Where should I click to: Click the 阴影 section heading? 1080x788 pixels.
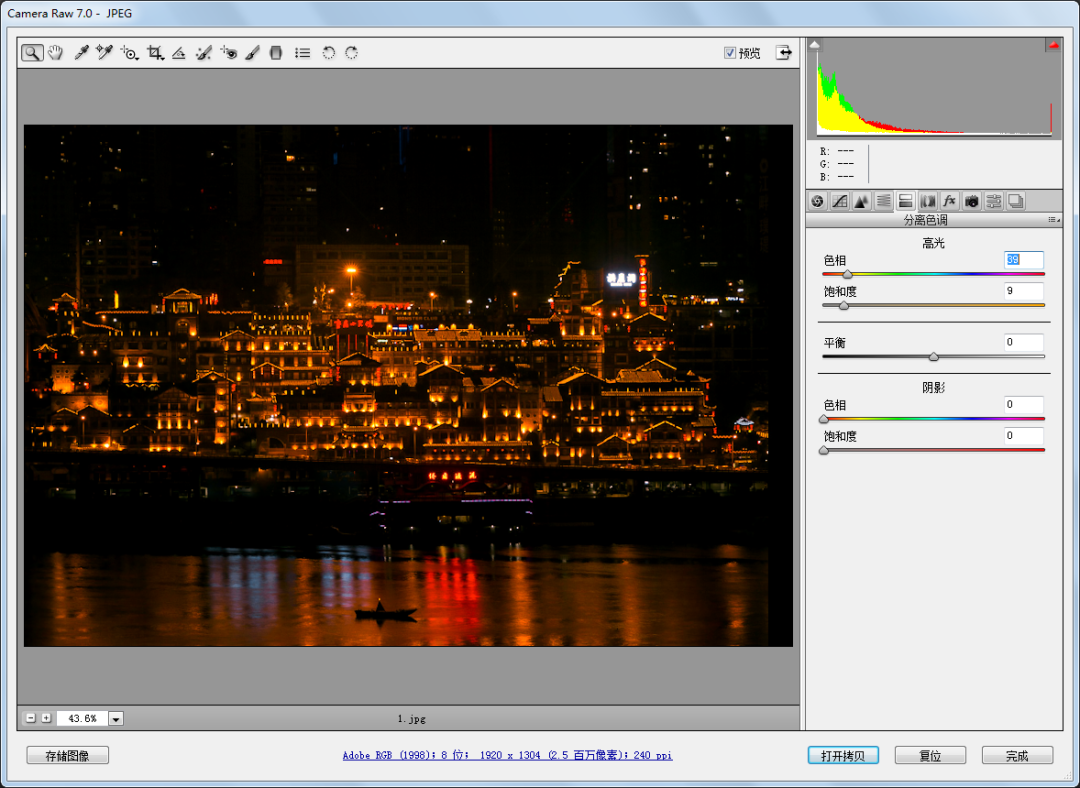click(933, 387)
